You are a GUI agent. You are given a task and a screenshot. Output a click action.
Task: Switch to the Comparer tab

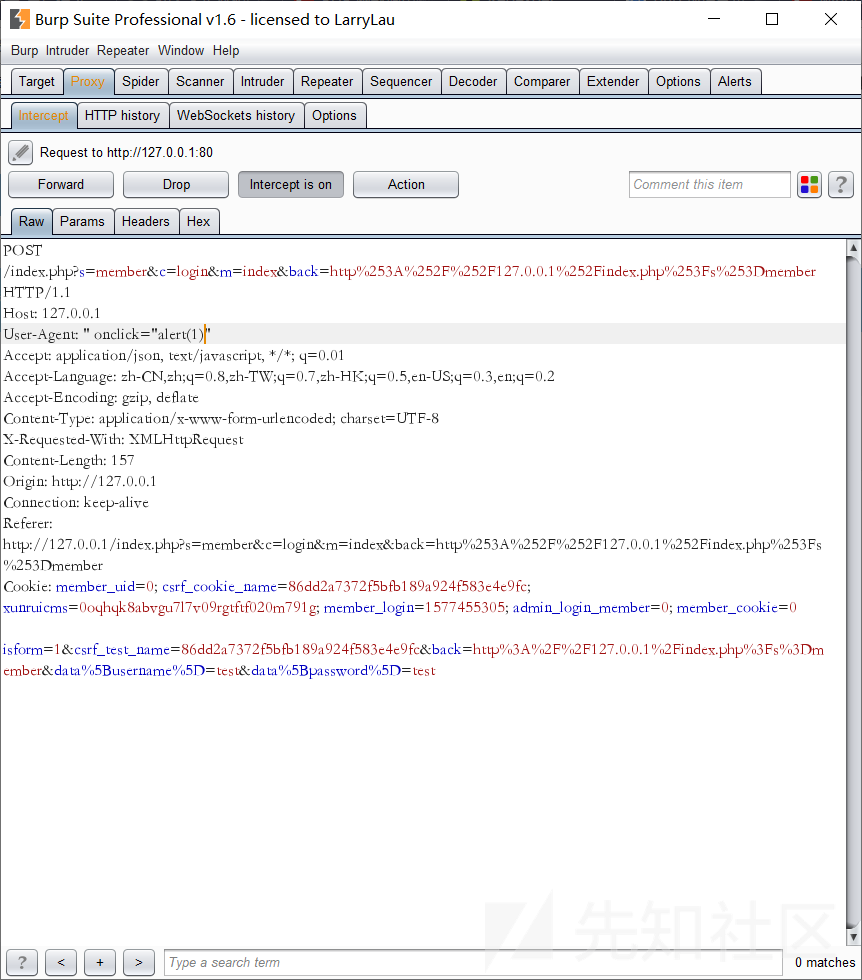[542, 82]
